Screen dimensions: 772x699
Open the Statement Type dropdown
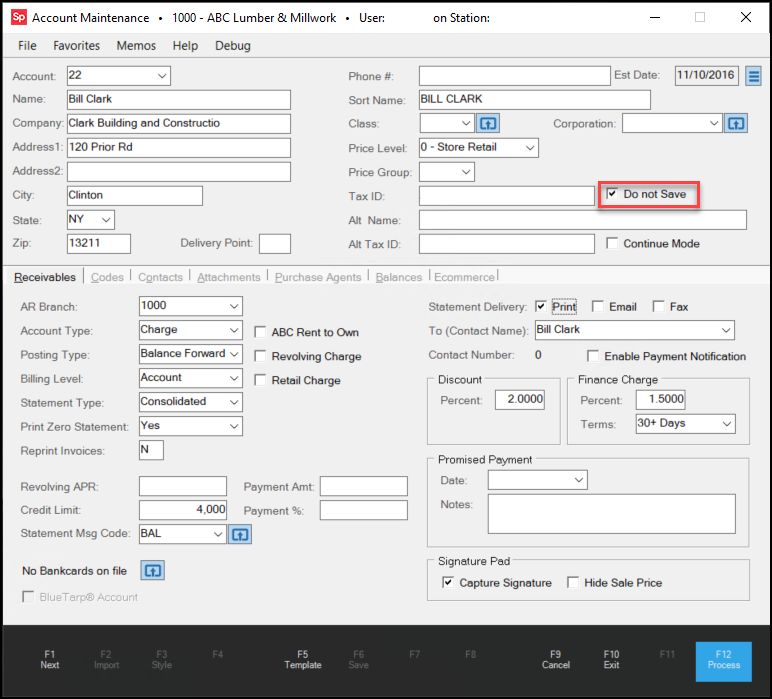234,402
